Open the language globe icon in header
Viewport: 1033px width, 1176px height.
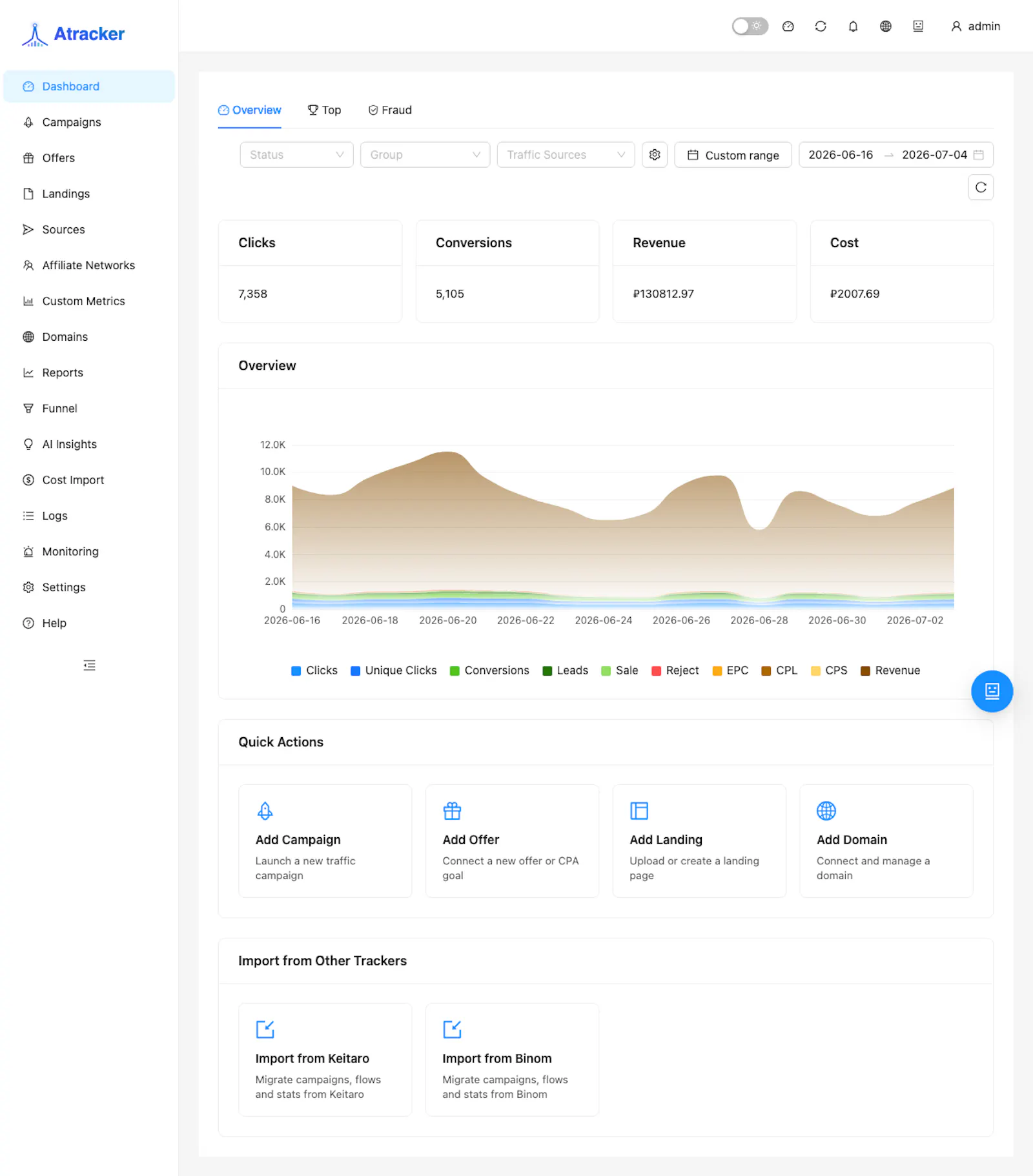(x=886, y=26)
